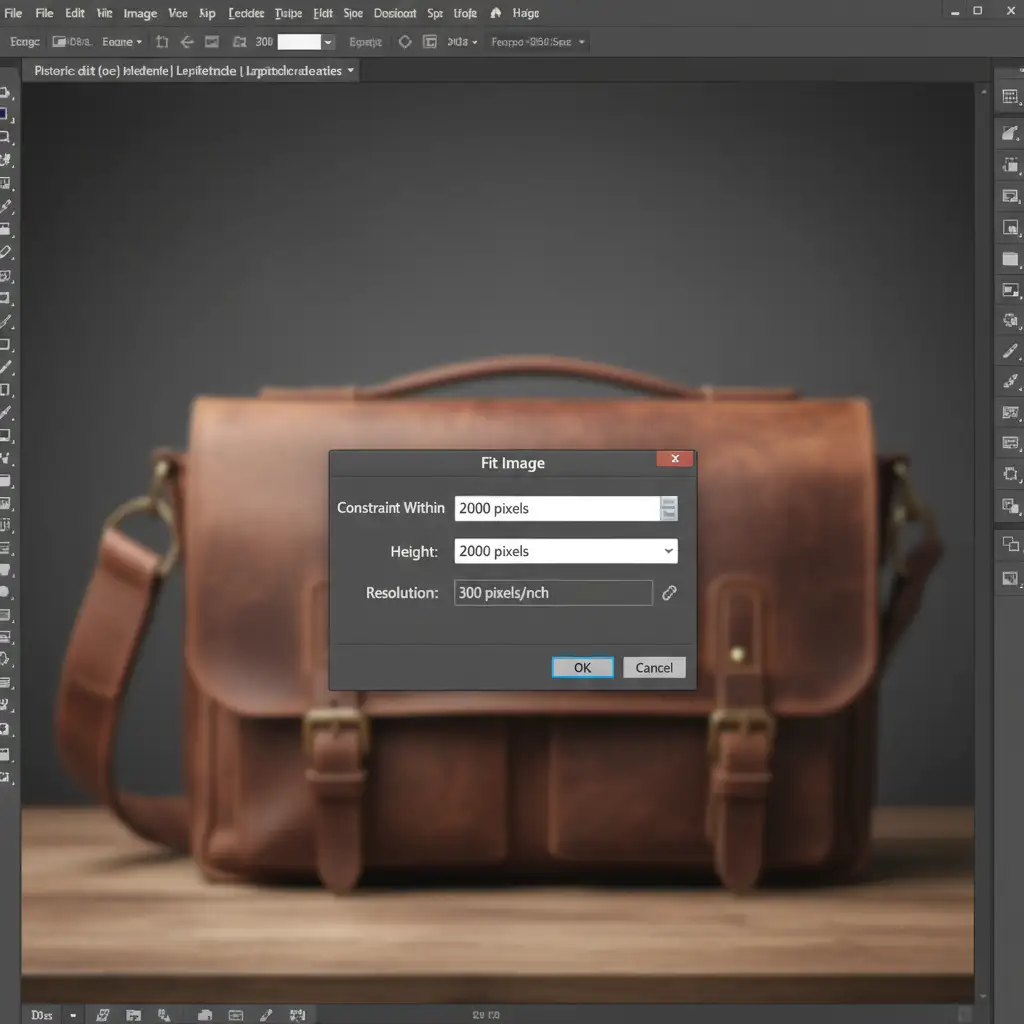Close the Fit Image dialog with red X

coord(675,459)
